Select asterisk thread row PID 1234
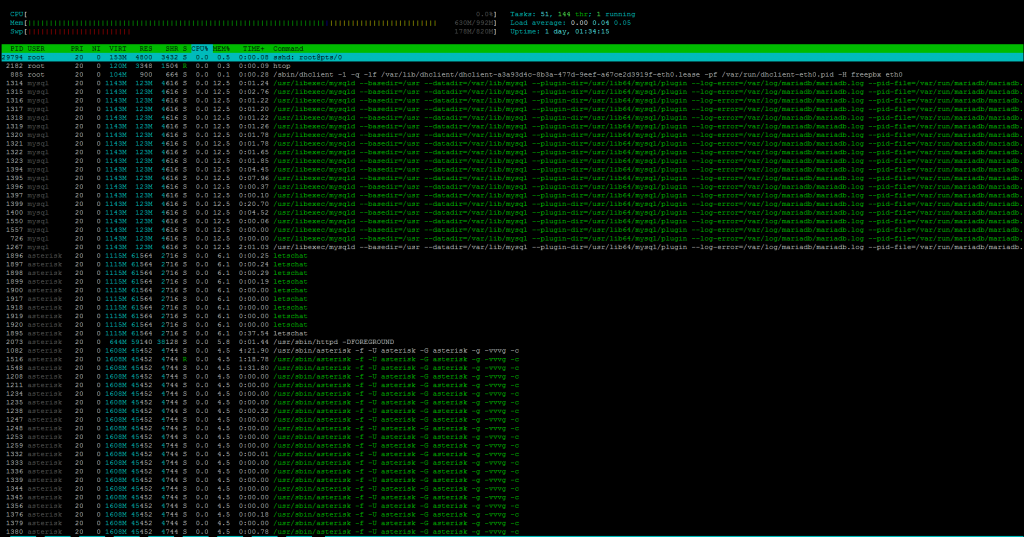1024x537 pixels. (512, 394)
